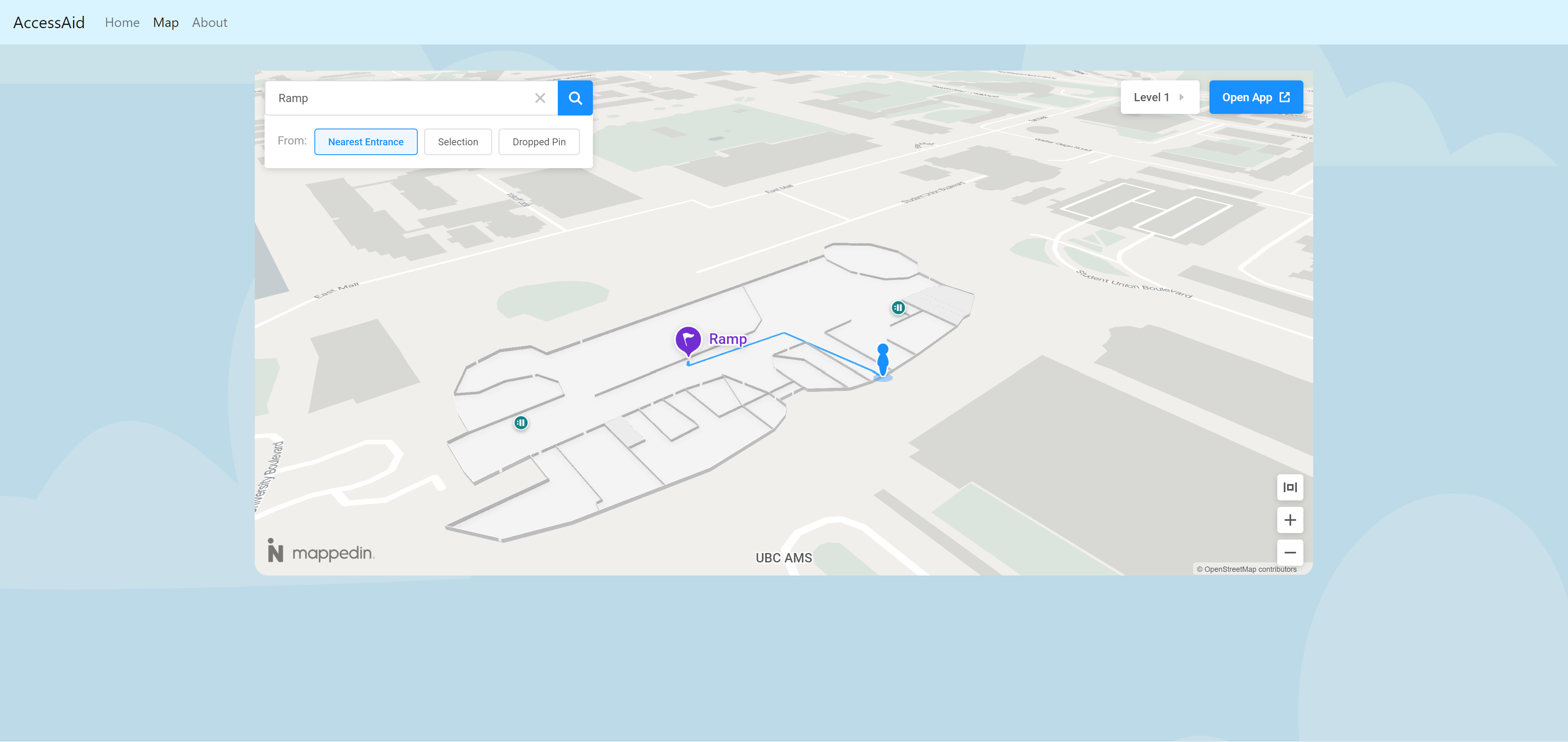Click the Open App button
Screen dimensions: 1568x742
point(1255,97)
